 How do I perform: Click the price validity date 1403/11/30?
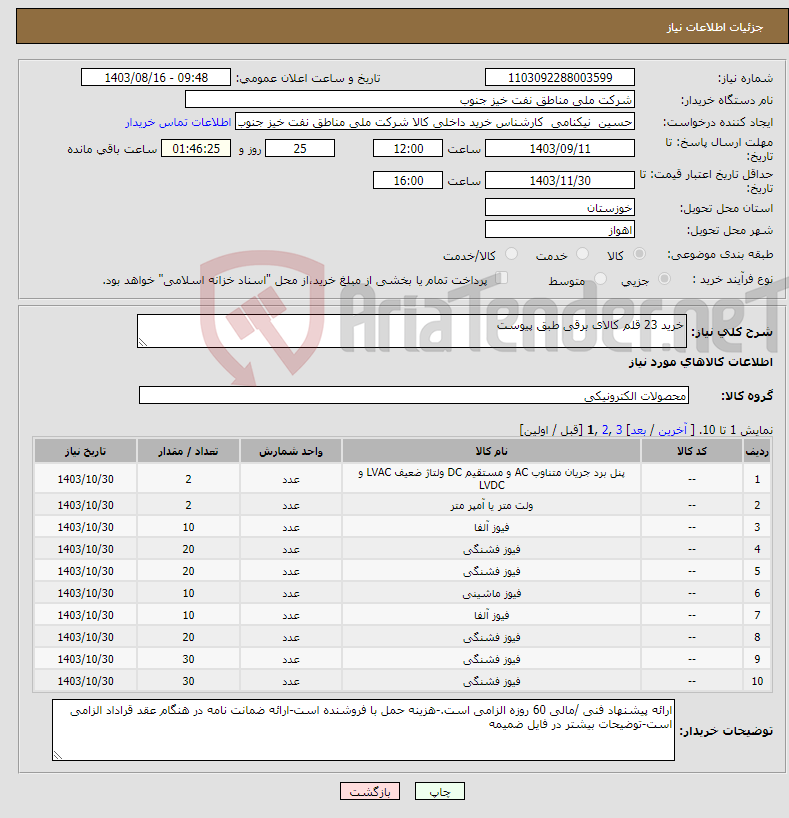[x=559, y=180]
